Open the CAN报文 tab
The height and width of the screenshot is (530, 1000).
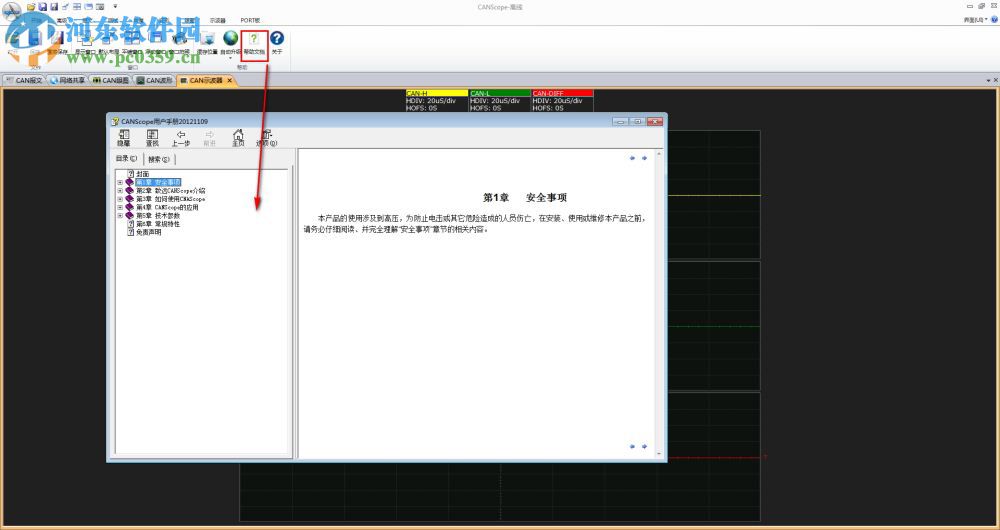coord(24,80)
